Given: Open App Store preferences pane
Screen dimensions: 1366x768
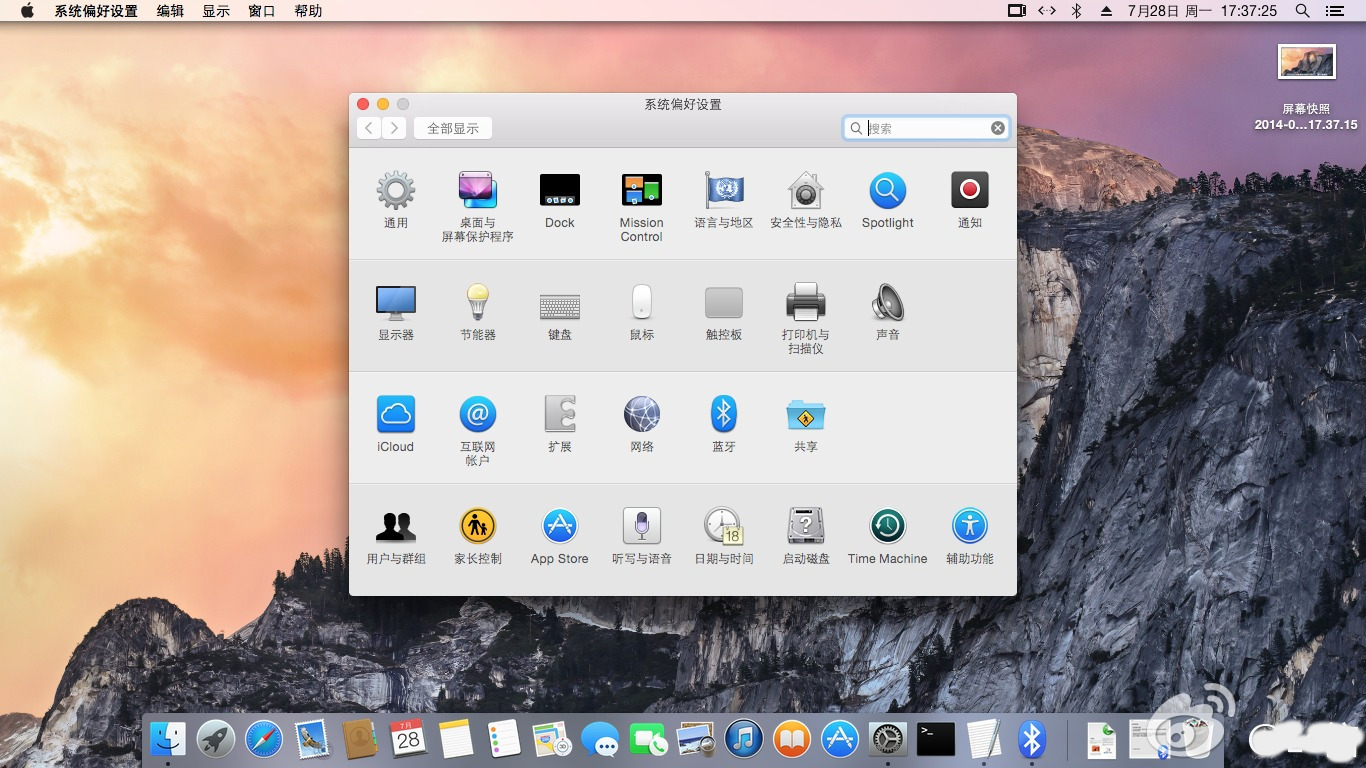Looking at the screenshot, I should [x=560, y=526].
